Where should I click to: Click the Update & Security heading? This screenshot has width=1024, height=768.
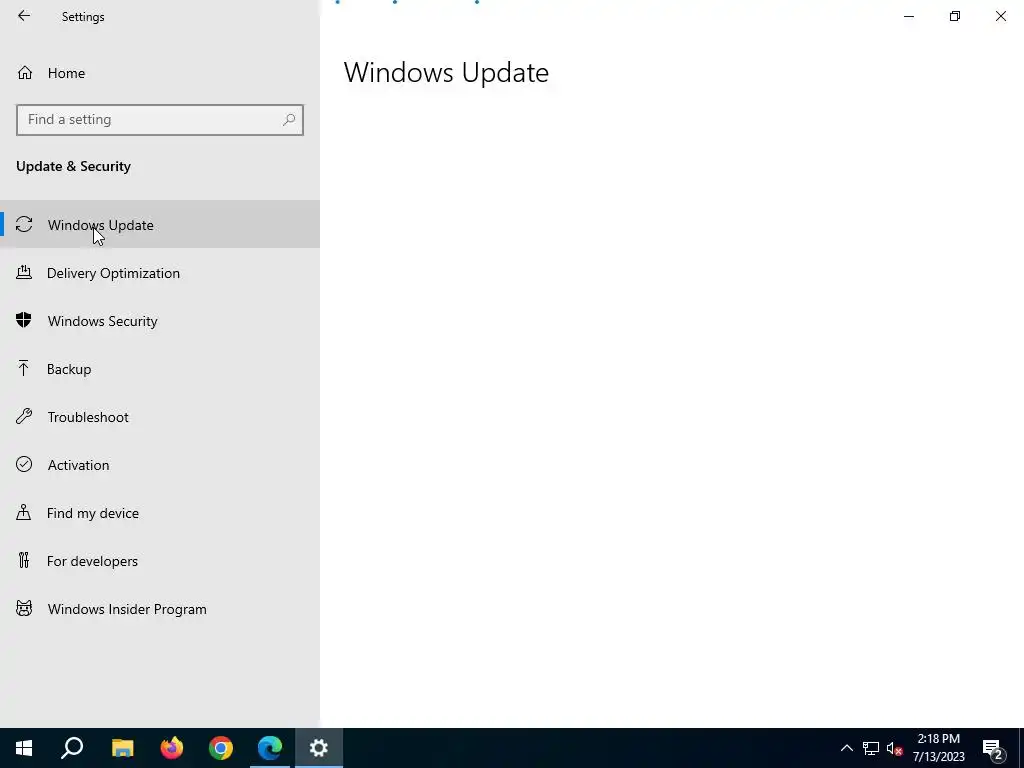coord(74,166)
